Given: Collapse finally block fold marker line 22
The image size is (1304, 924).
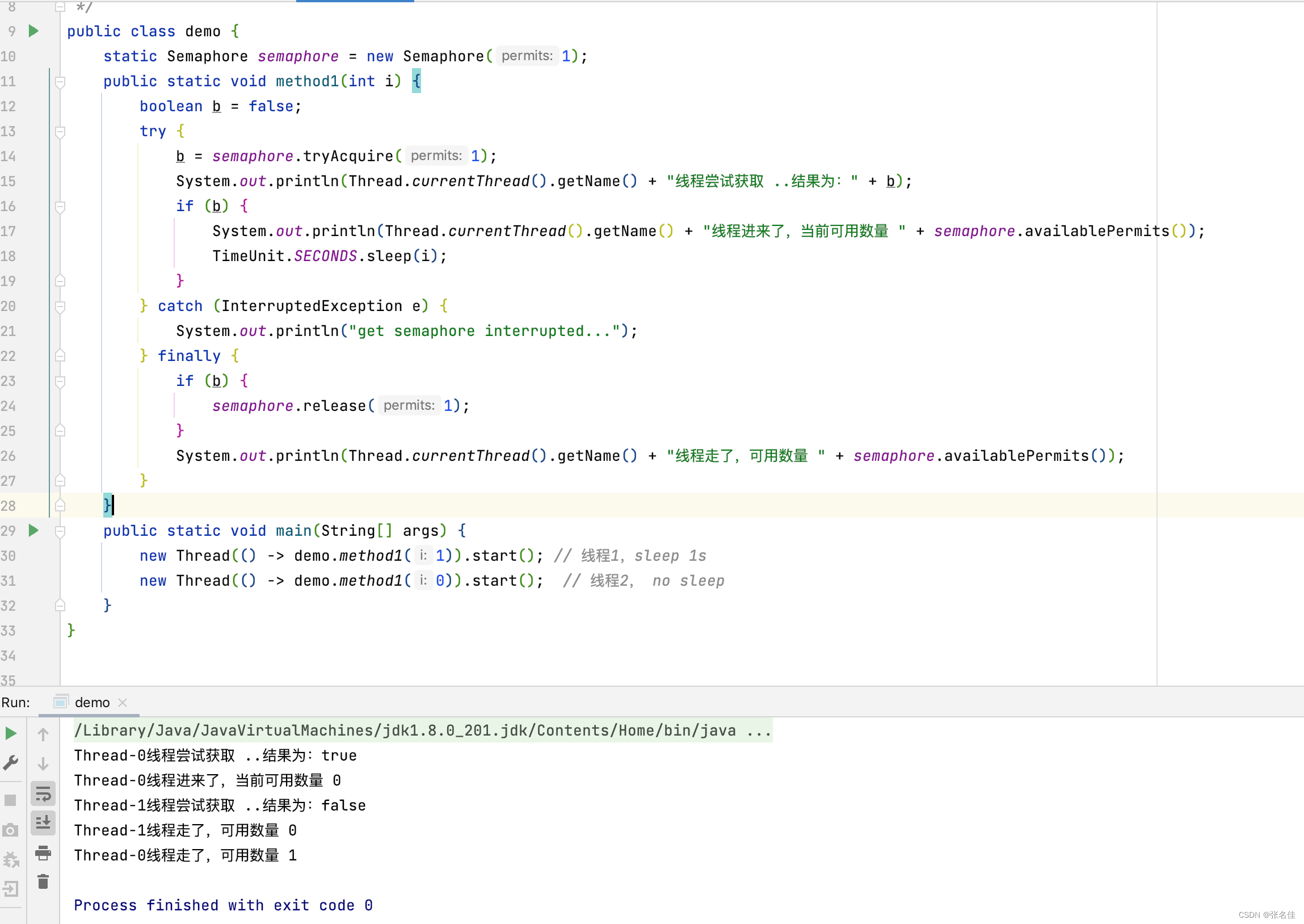Looking at the screenshot, I should coord(60,356).
